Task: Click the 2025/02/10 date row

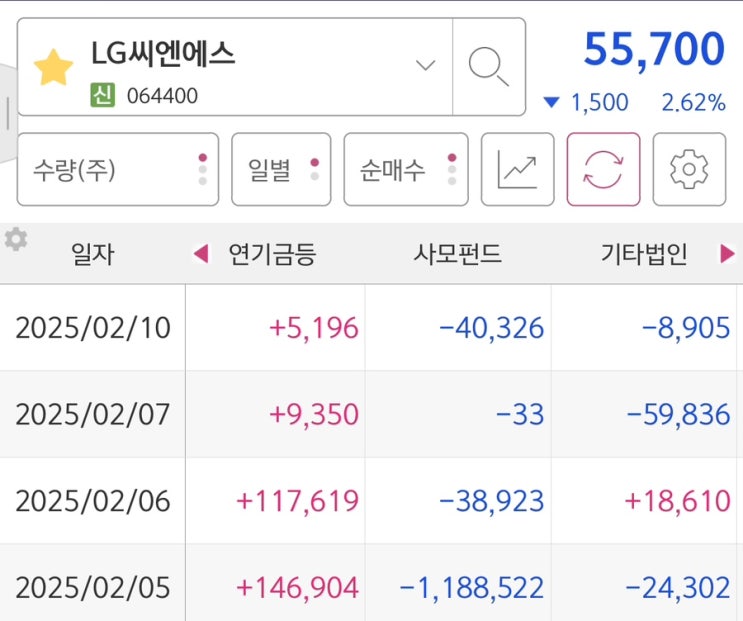Action: [x=92, y=328]
